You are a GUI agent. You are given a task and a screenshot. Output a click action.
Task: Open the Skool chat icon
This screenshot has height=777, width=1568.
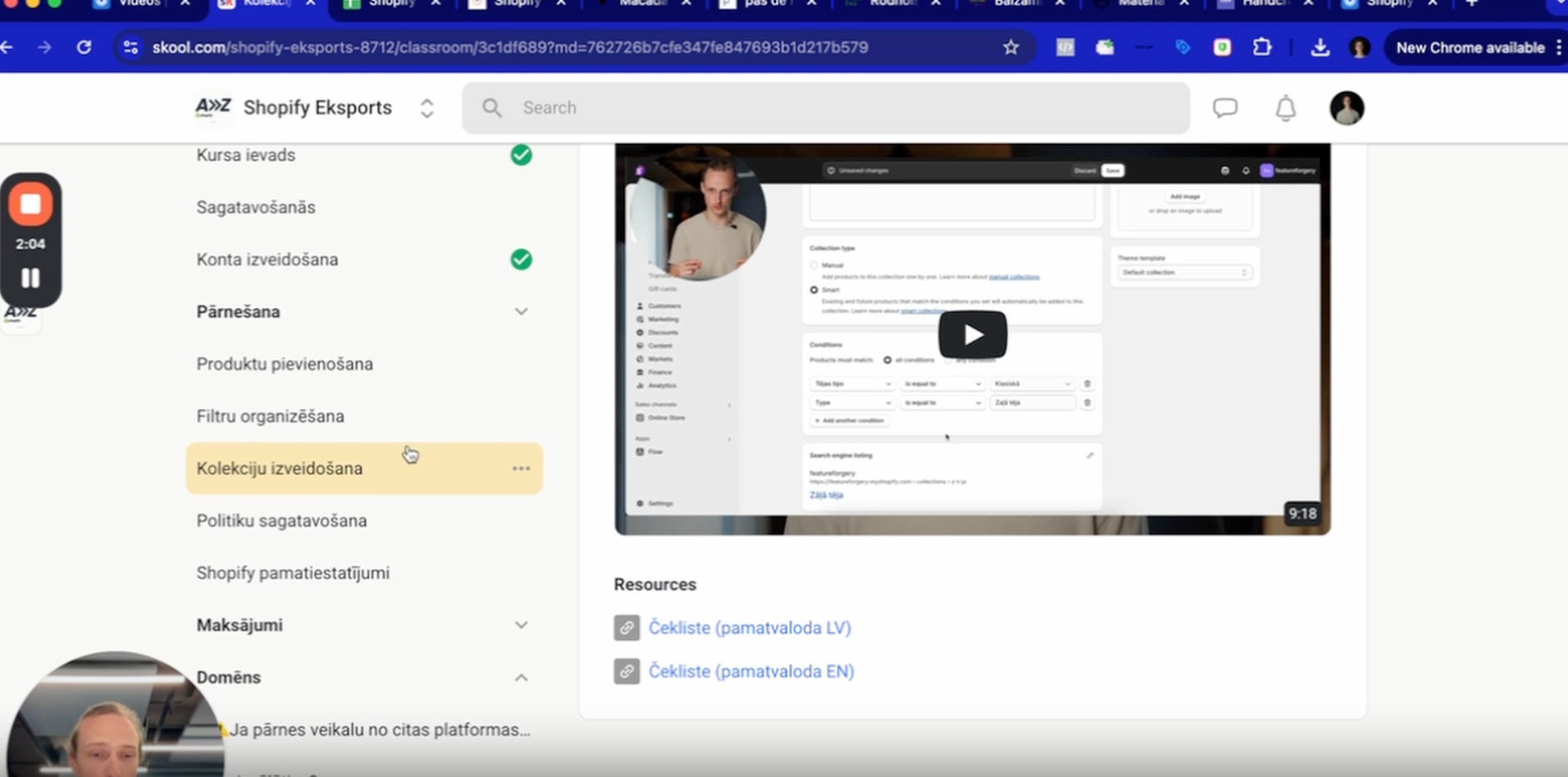(x=1225, y=108)
